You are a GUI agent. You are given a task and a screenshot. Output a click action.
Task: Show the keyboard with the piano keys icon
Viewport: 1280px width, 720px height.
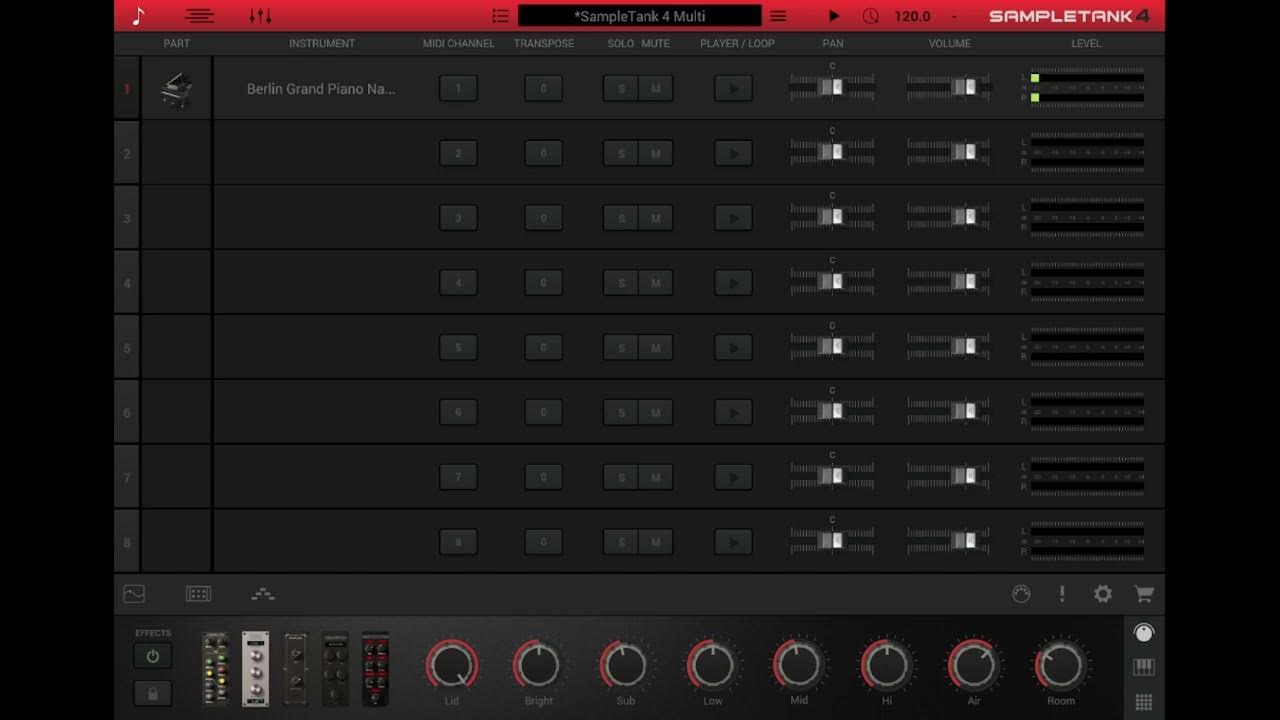[1144, 667]
